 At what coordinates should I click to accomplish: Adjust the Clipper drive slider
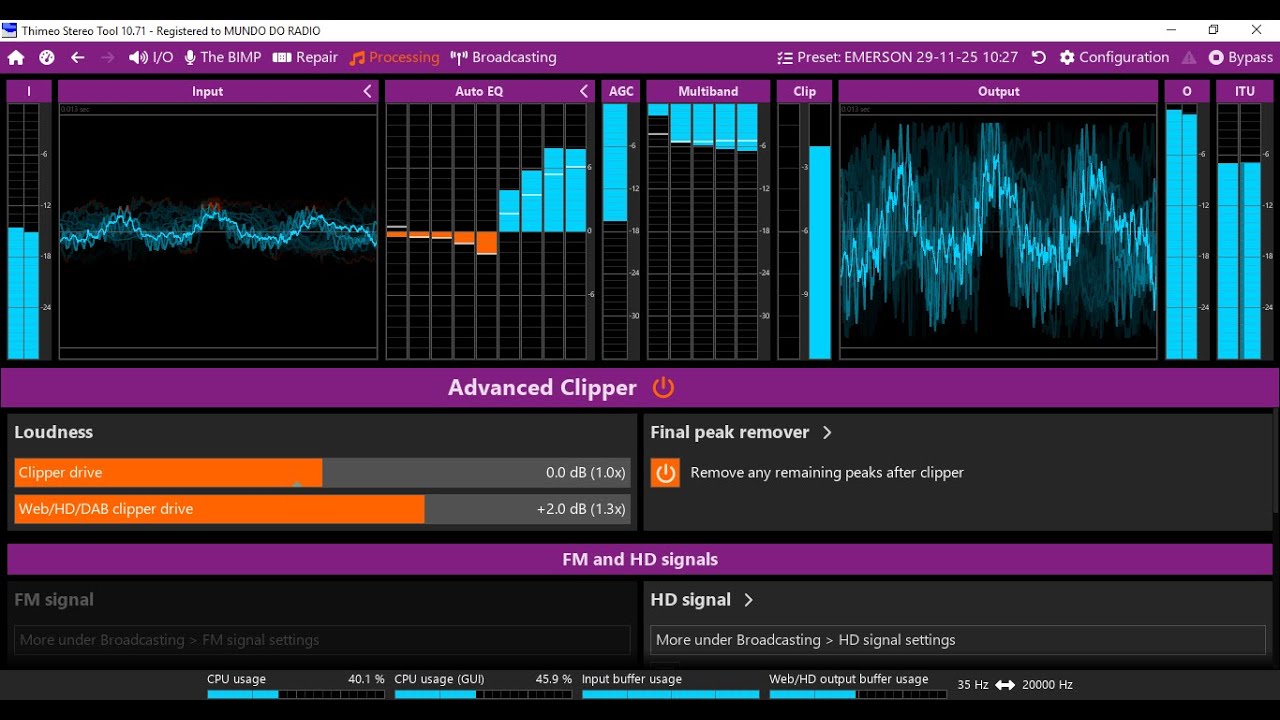point(322,472)
